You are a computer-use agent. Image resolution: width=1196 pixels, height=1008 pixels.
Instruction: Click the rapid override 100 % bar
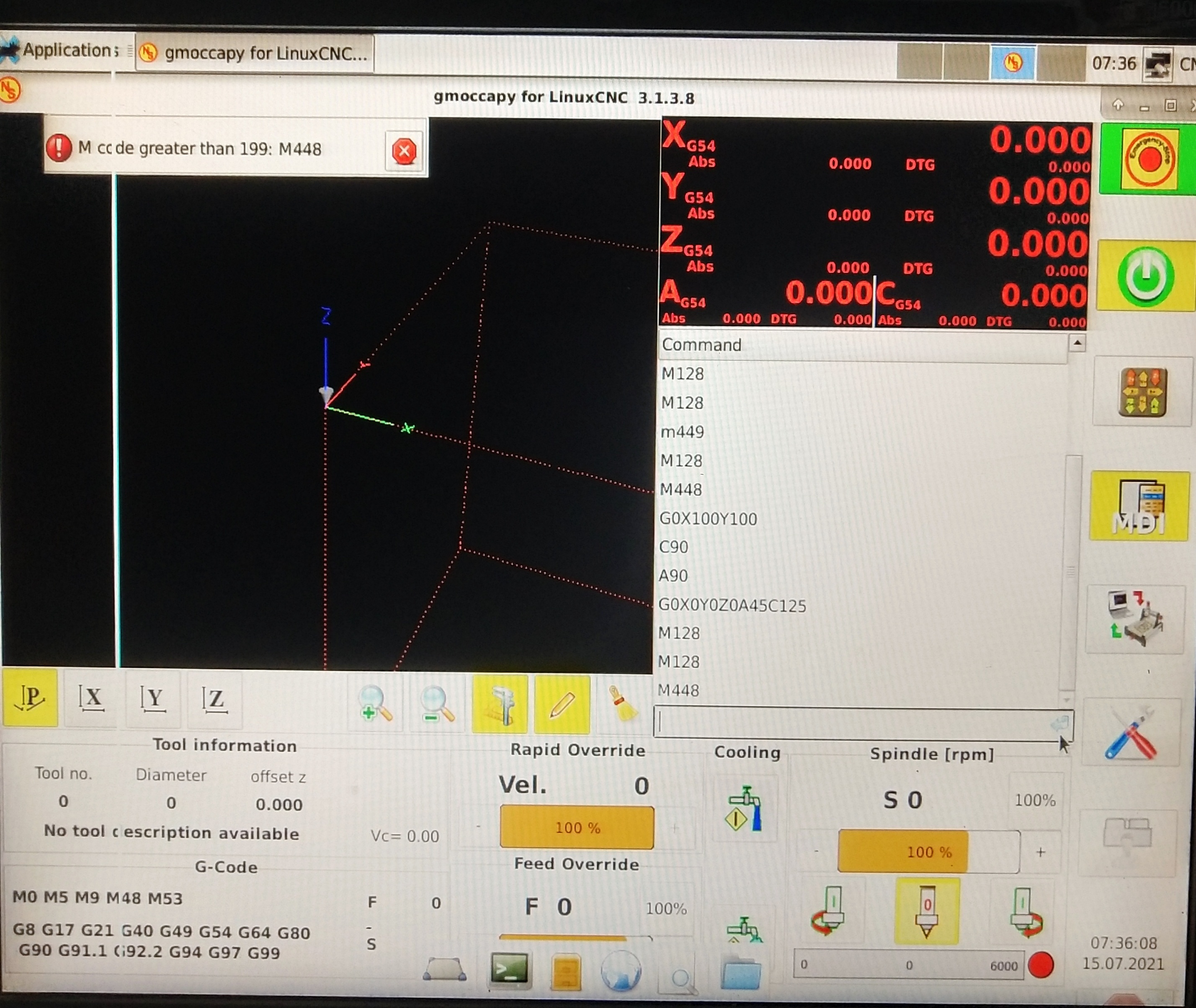click(x=577, y=828)
